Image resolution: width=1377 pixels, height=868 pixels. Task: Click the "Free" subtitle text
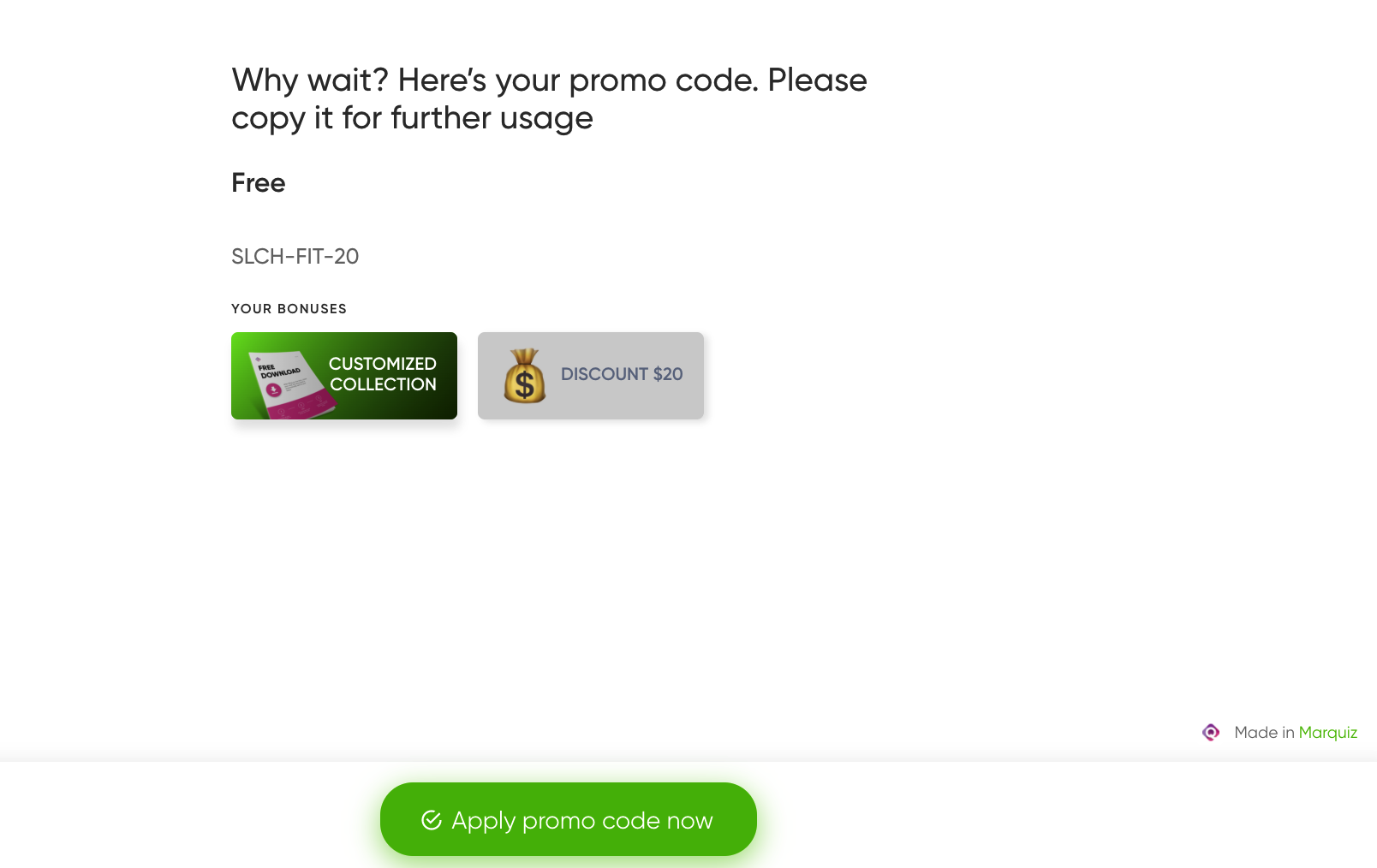point(259,182)
